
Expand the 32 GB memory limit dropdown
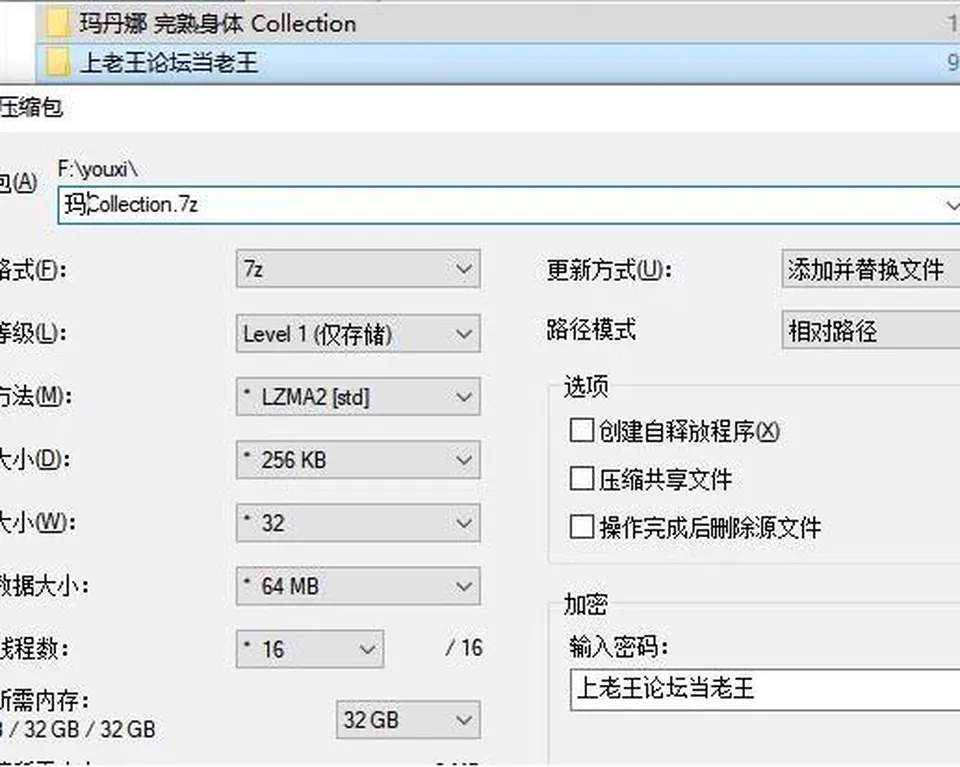408,720
